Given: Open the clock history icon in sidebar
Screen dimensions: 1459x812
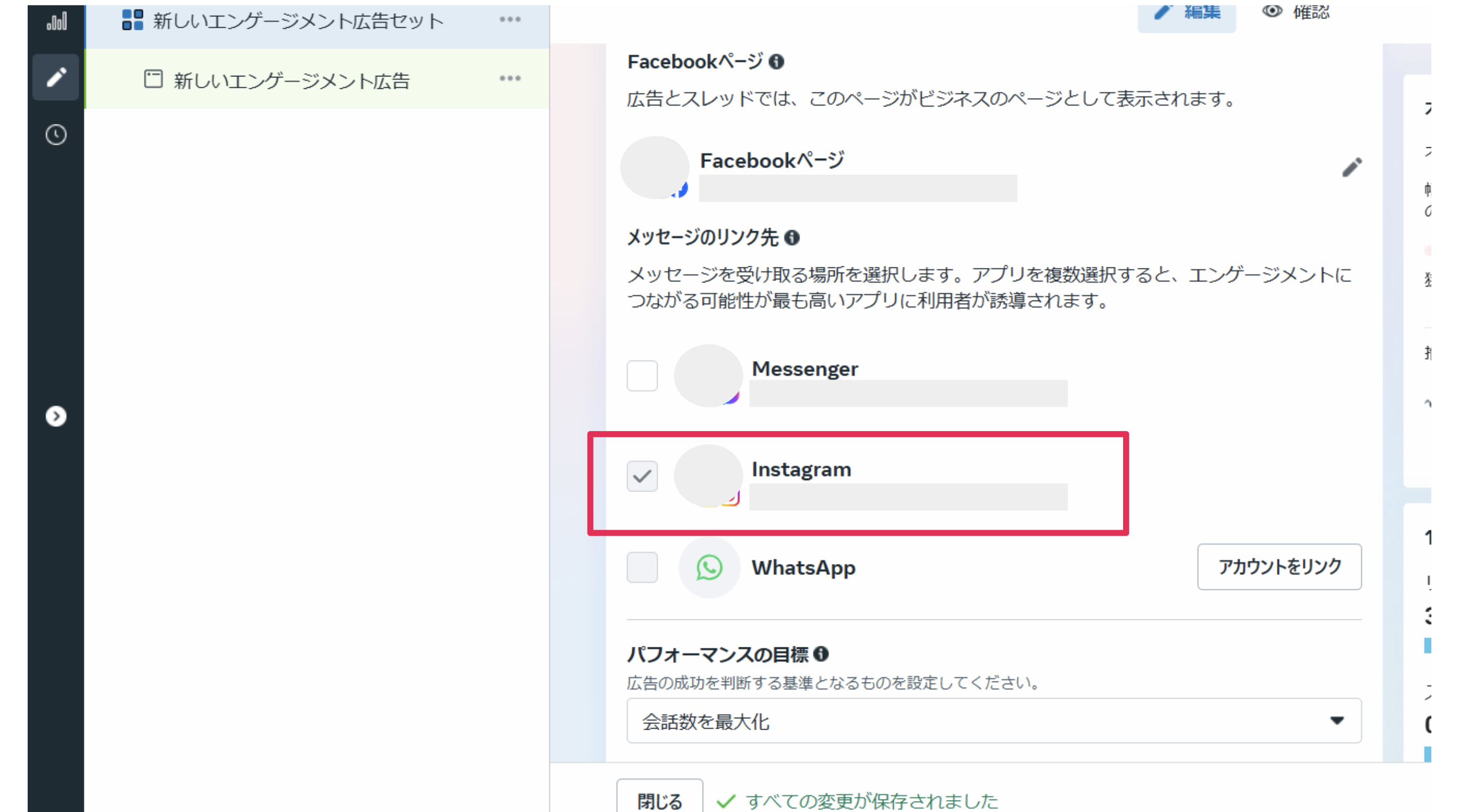Looking at the screenshot, I should coord(56,135).
